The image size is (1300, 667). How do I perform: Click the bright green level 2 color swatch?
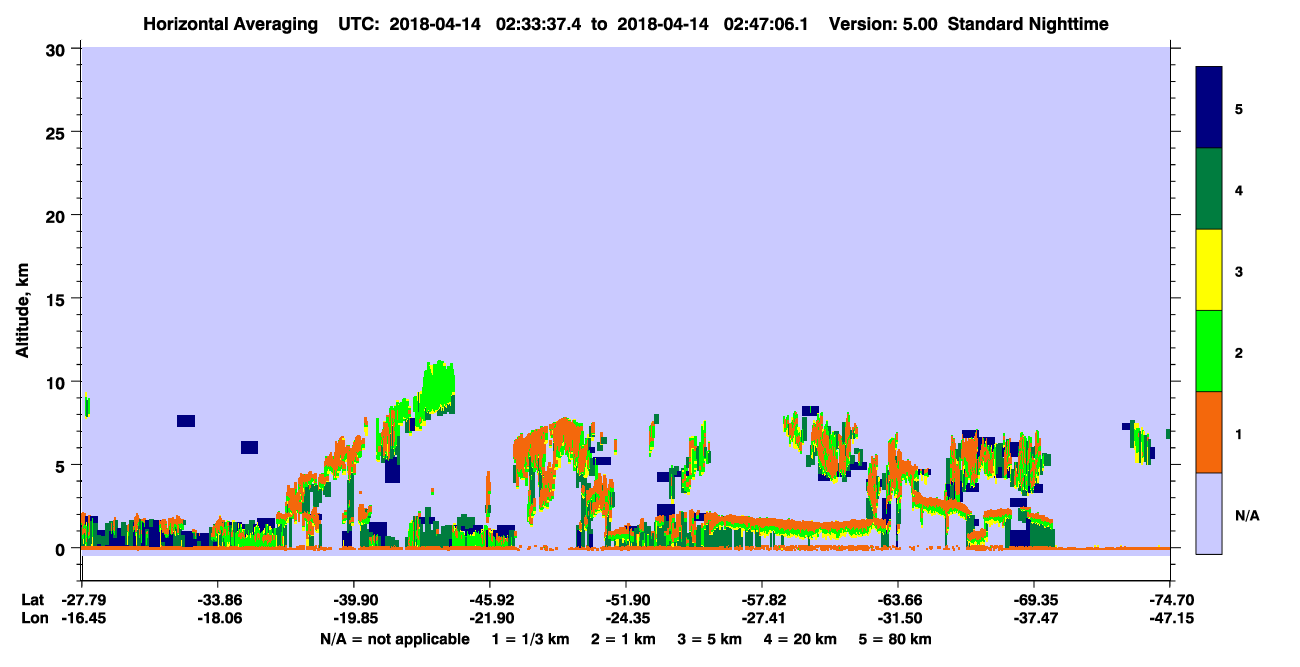1209,351
